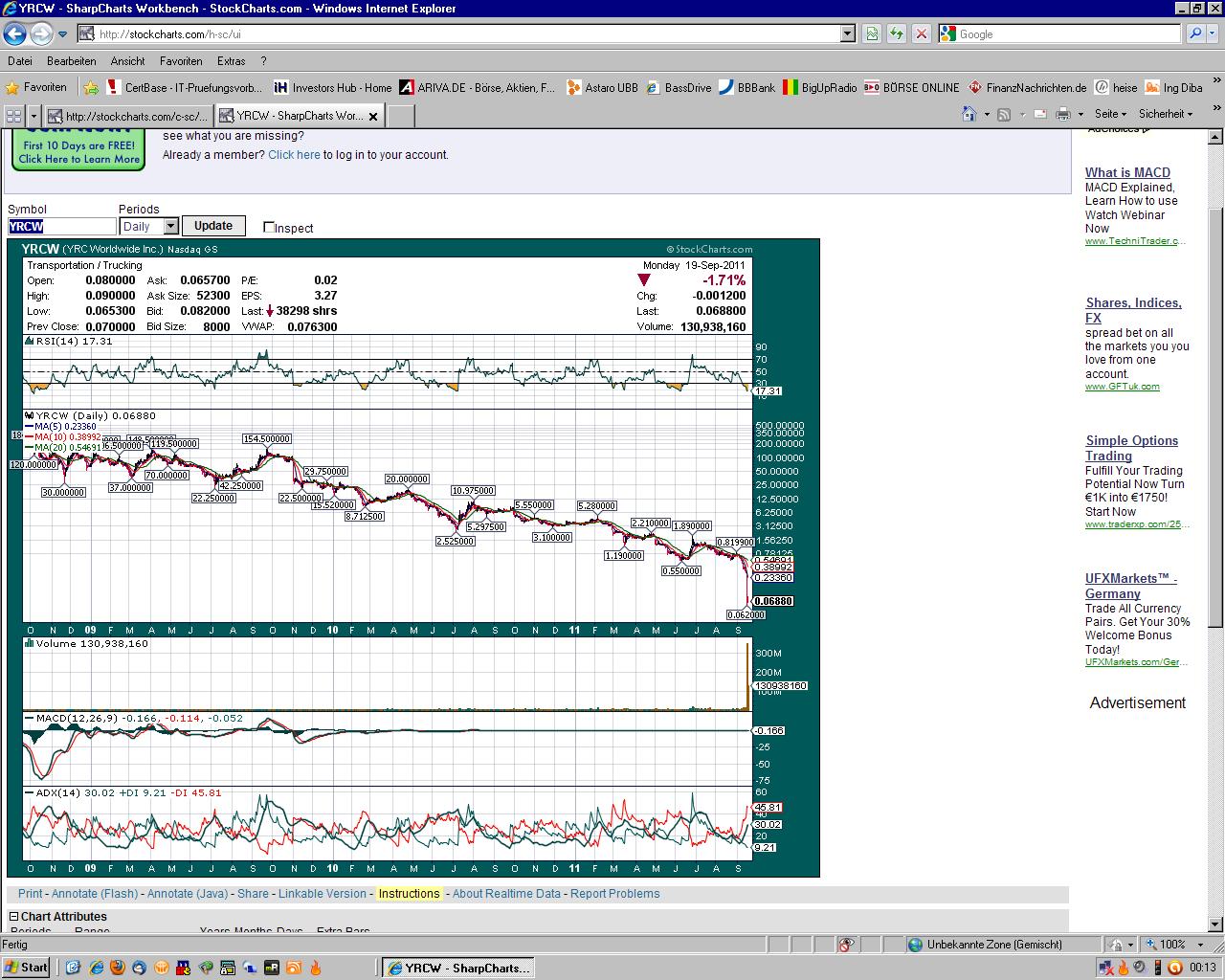The image size is (1225, 980).
Task: Toggle the volume icon in the system tray
Action: coord(1141,968)
